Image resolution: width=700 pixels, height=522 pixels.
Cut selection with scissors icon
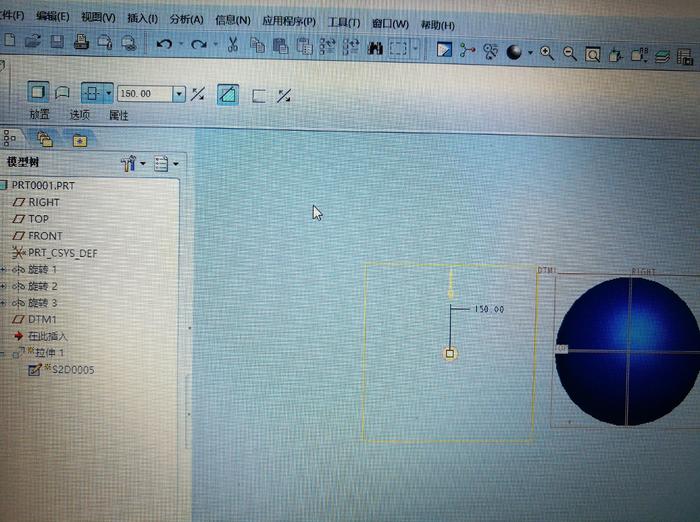[x=233, y=45]
